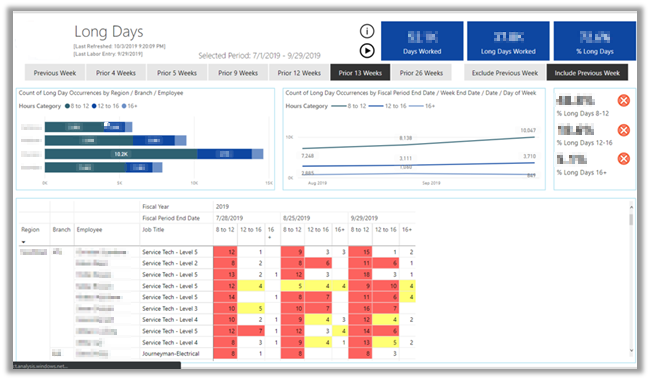Select the Prior 4 Weeks period
650x380 pixels.
[x=116, y=73]
